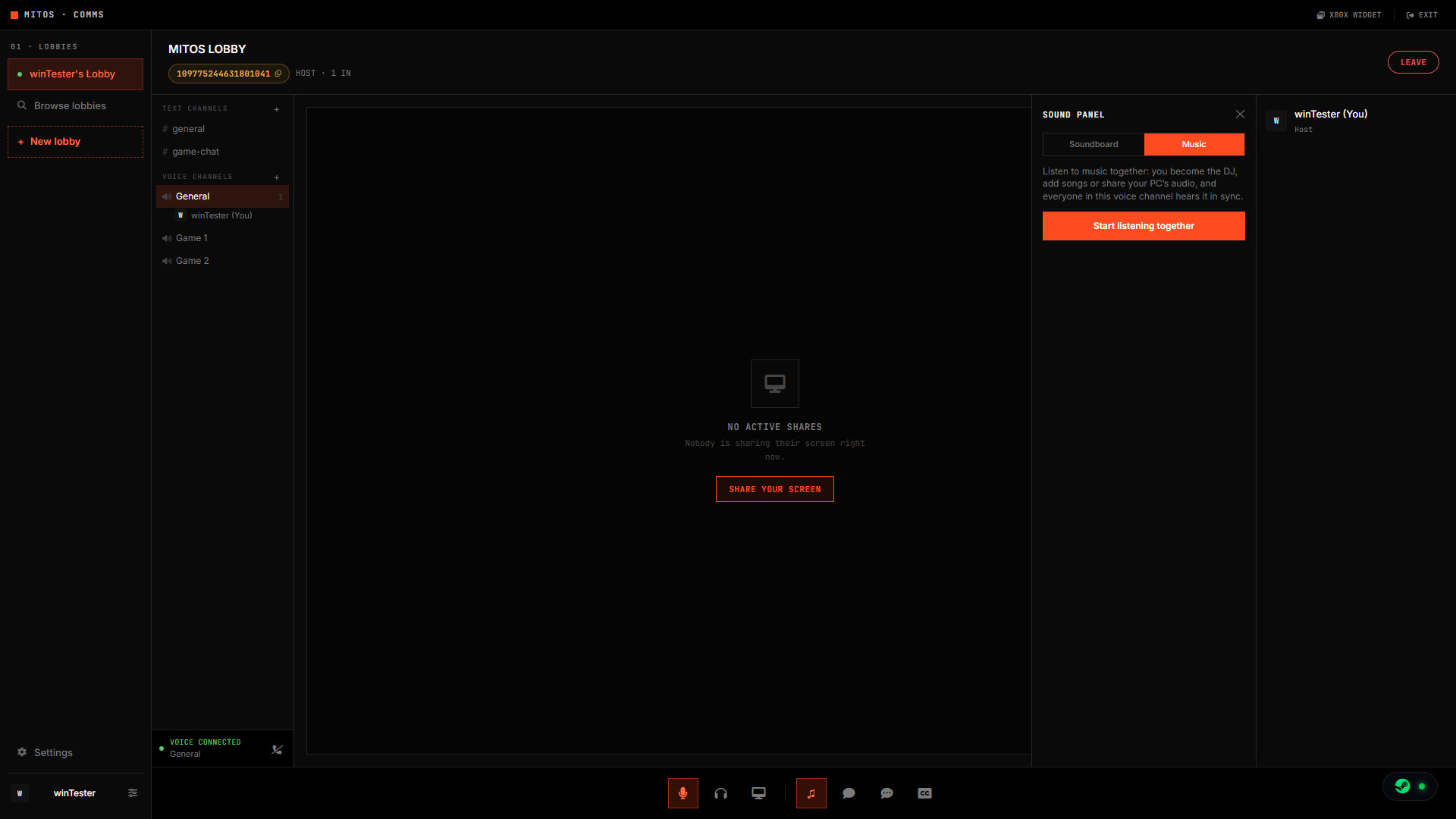Open Settings
Image resolution: width=1456 pixels, height=819 pixels.
pyautogui.click(x=75, y=752)
